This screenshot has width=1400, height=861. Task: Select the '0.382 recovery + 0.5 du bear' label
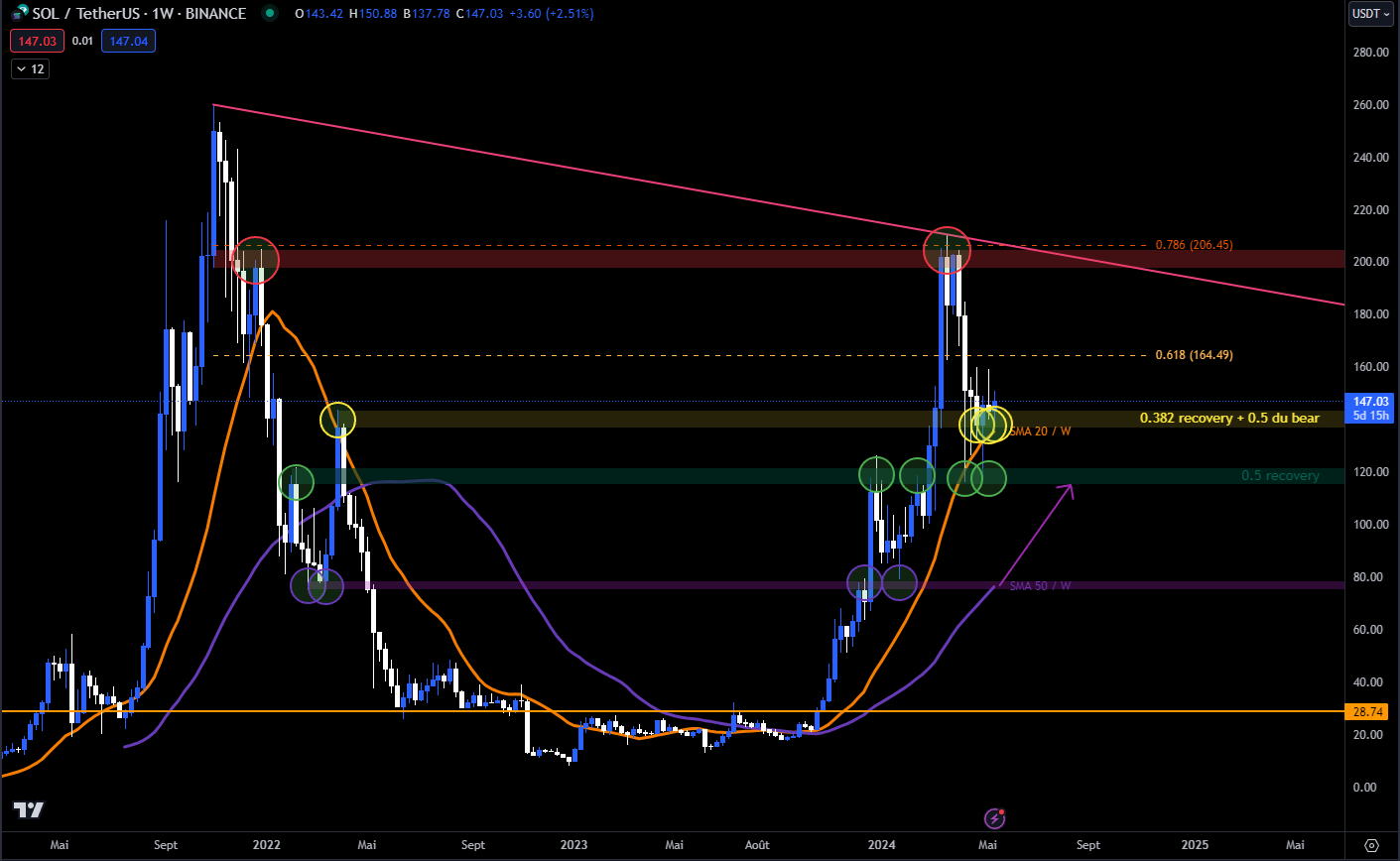1229,419
